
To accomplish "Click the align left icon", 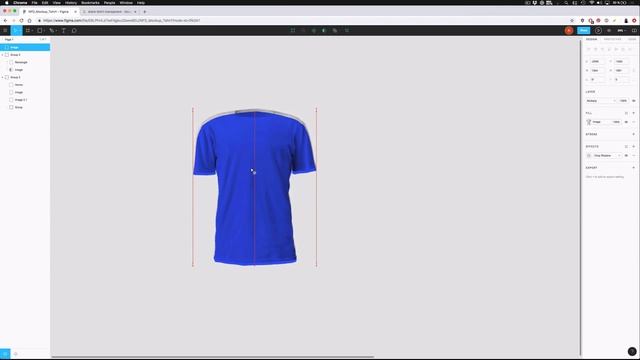I will (x=589, y=49).
